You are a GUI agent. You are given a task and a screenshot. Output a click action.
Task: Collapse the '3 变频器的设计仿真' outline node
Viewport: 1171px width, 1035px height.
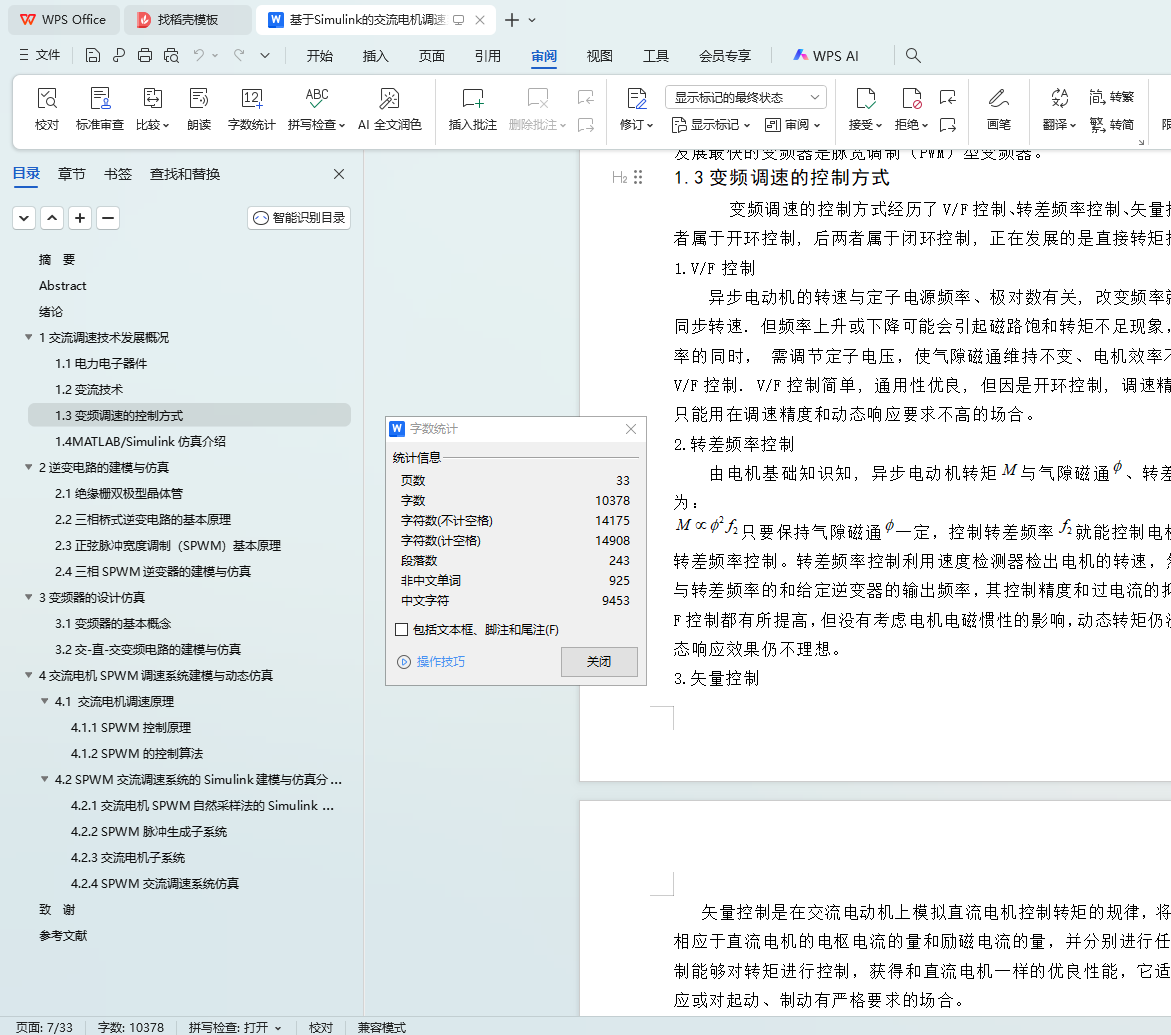(x=28, y=597)
